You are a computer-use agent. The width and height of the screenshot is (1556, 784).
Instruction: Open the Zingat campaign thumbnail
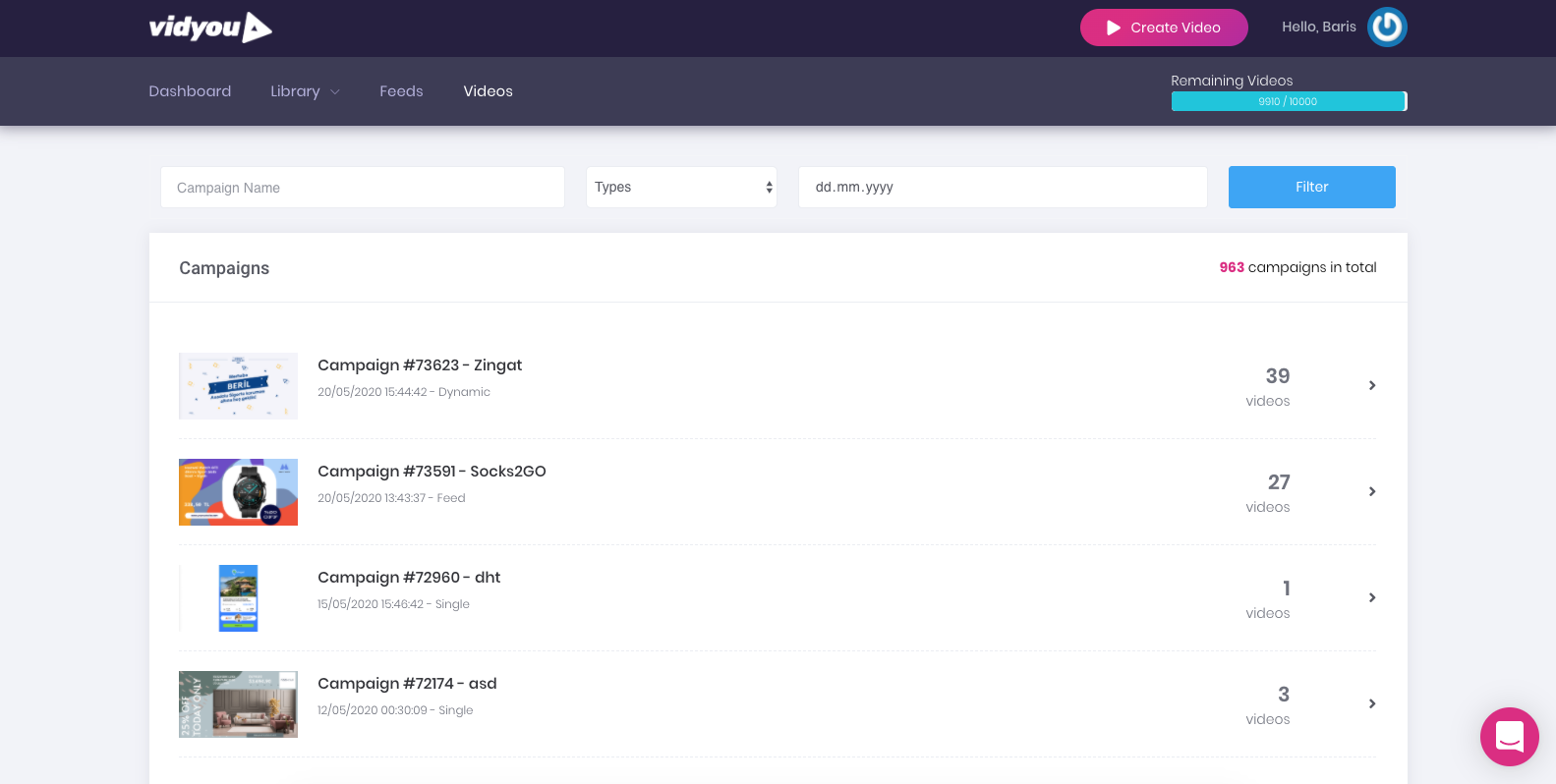coord(238,386)
